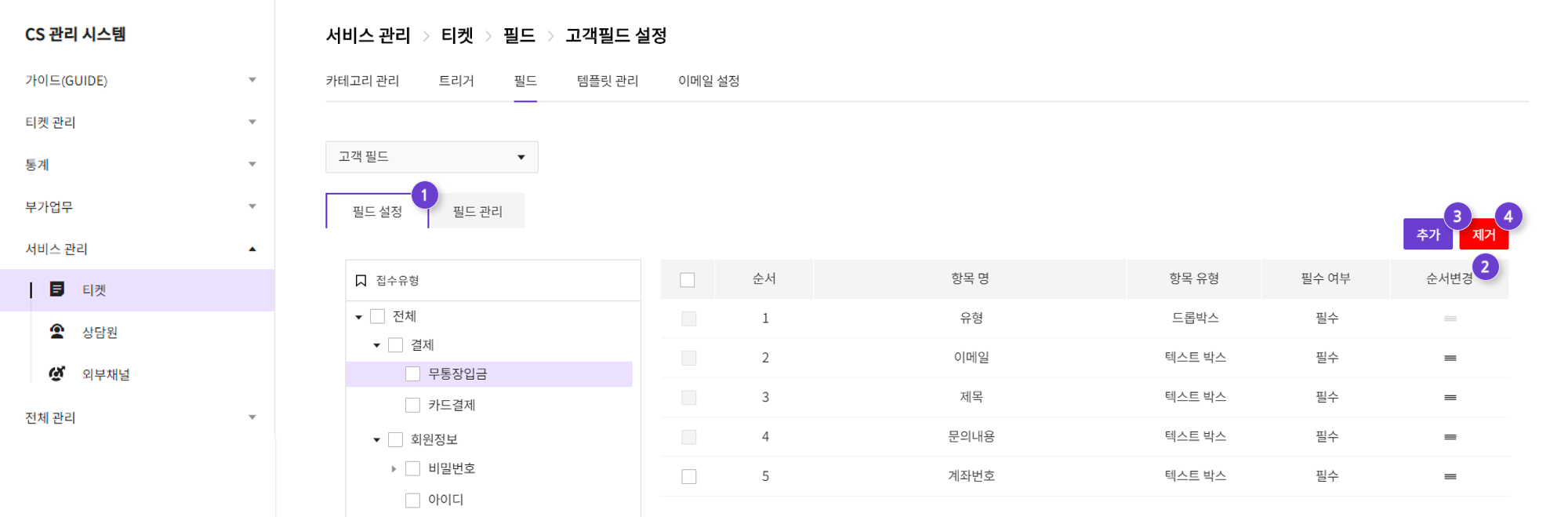Collapse the 결제 tree node
Screen dimensions: 1568x517
click(x=377, y=345)
